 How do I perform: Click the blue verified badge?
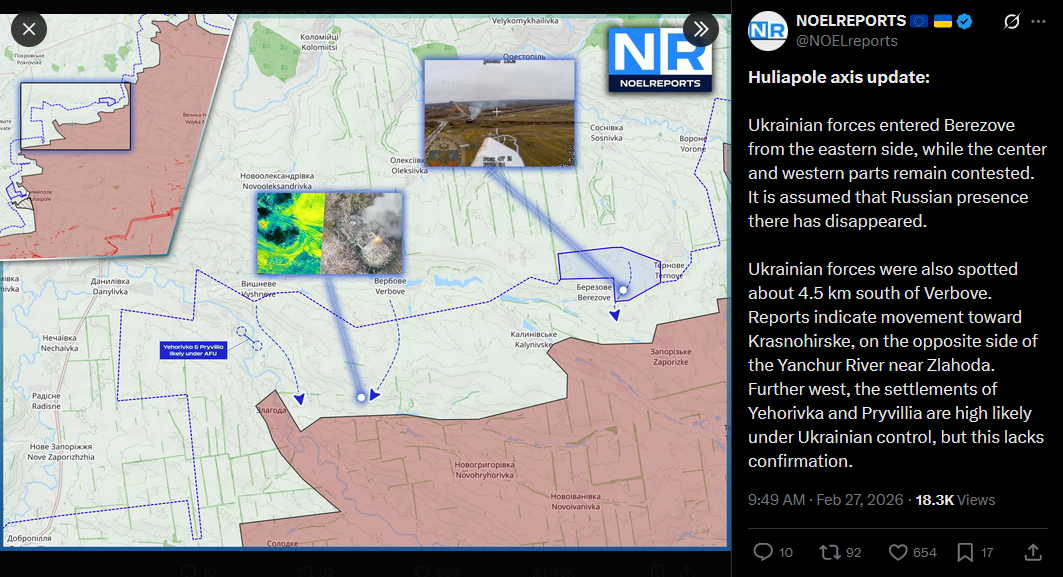pos(965,21)
